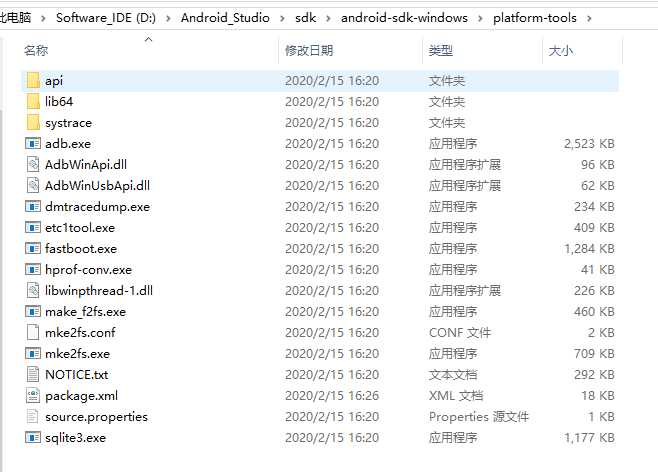Sort by 类型 column header
658x472 pixels.
click(x=441, y=51)
